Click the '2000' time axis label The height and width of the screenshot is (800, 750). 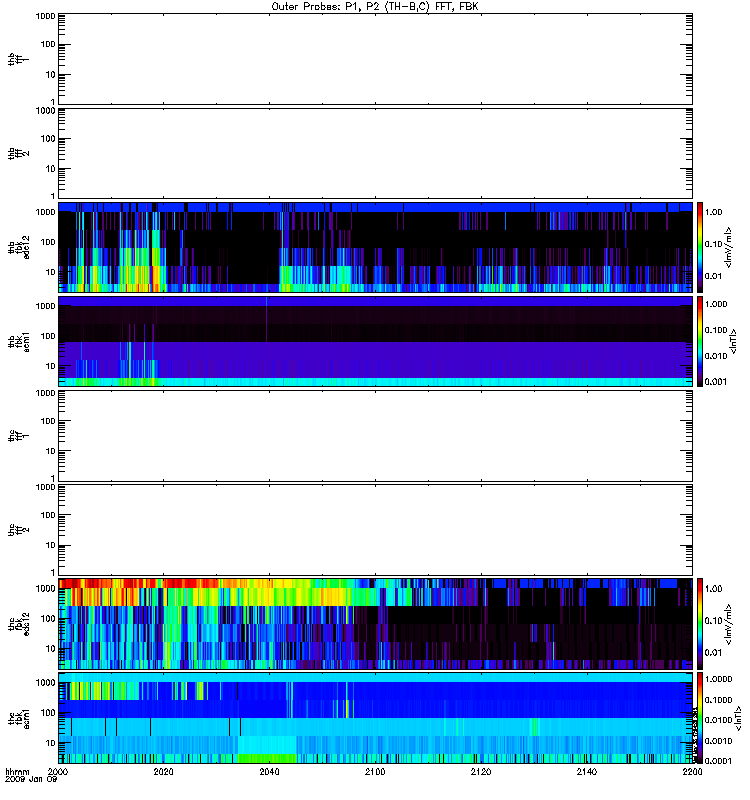click(58, 771)
